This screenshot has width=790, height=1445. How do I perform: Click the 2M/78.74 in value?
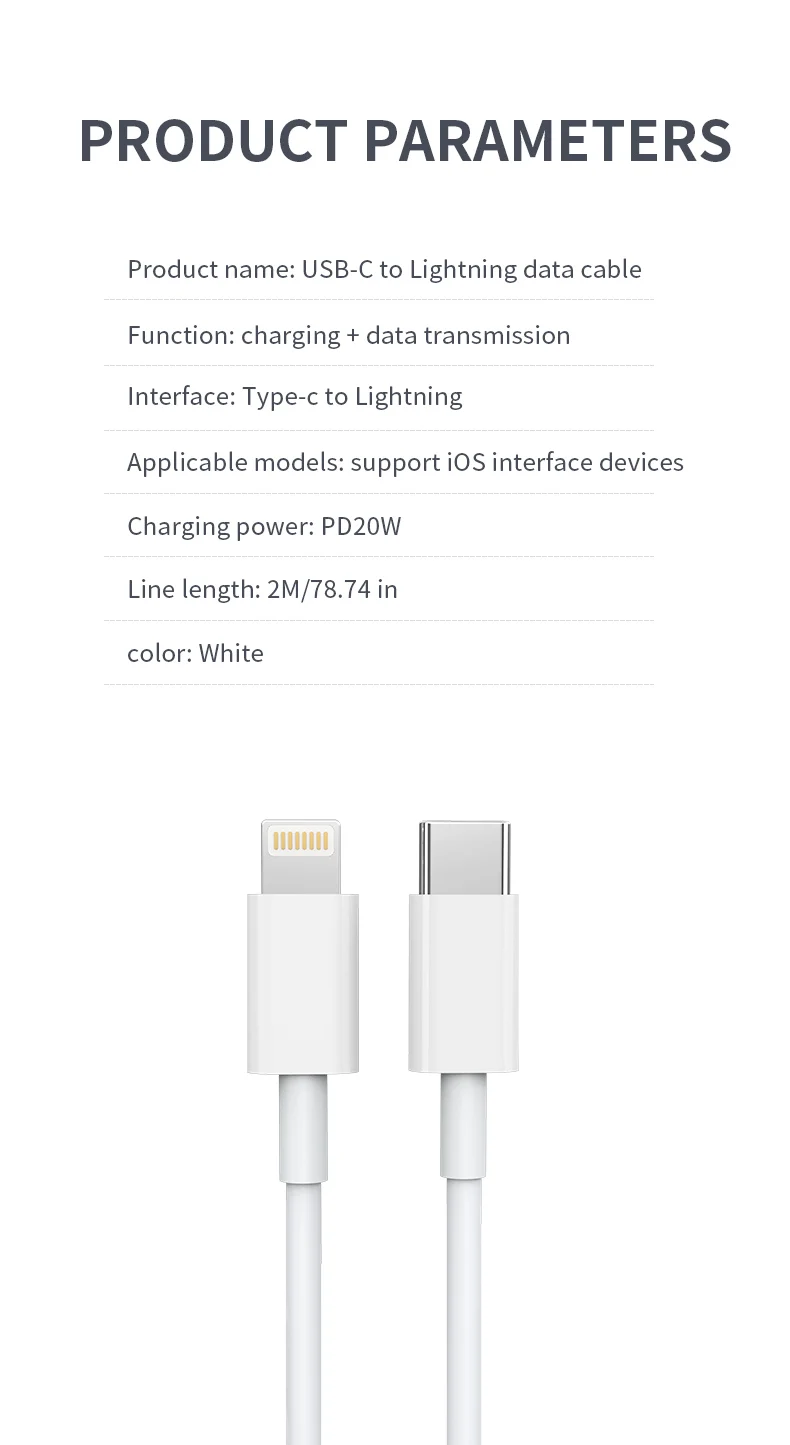(332, 589)
